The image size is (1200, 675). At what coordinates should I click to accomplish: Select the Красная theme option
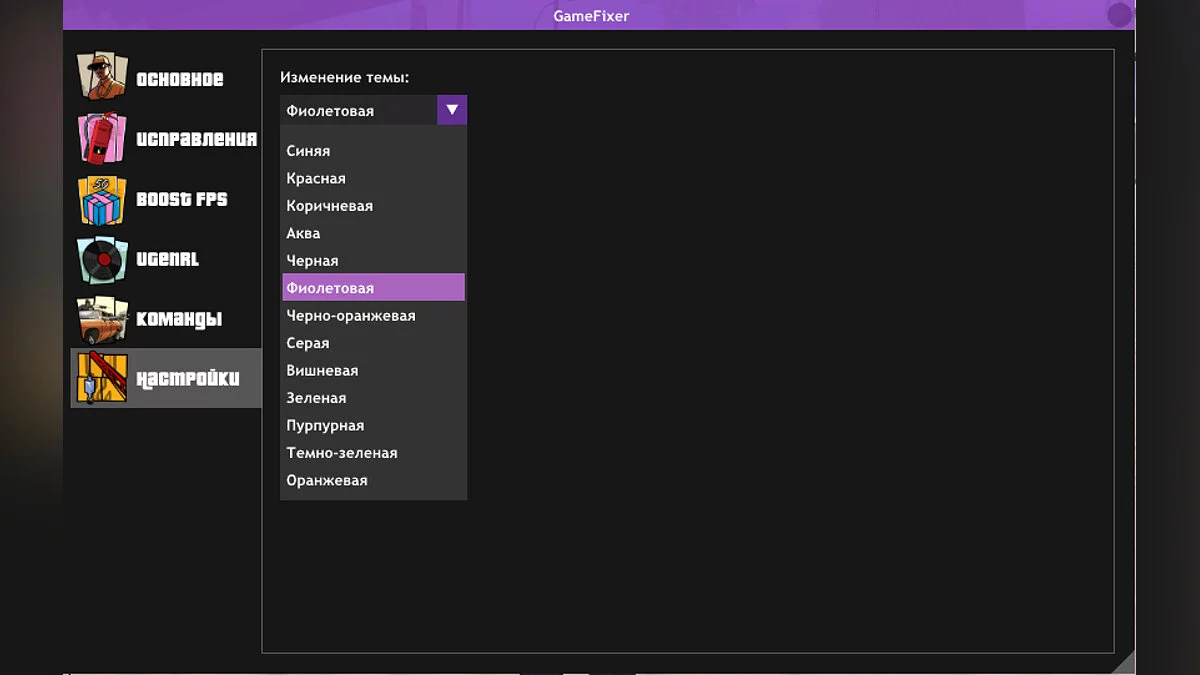point(316,178)
